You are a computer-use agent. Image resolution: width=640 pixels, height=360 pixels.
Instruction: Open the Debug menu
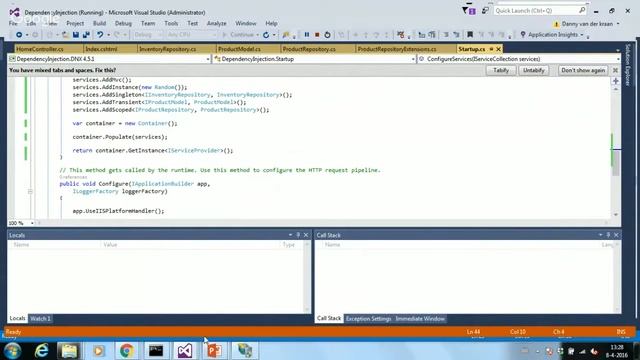(x=123, y=23)
